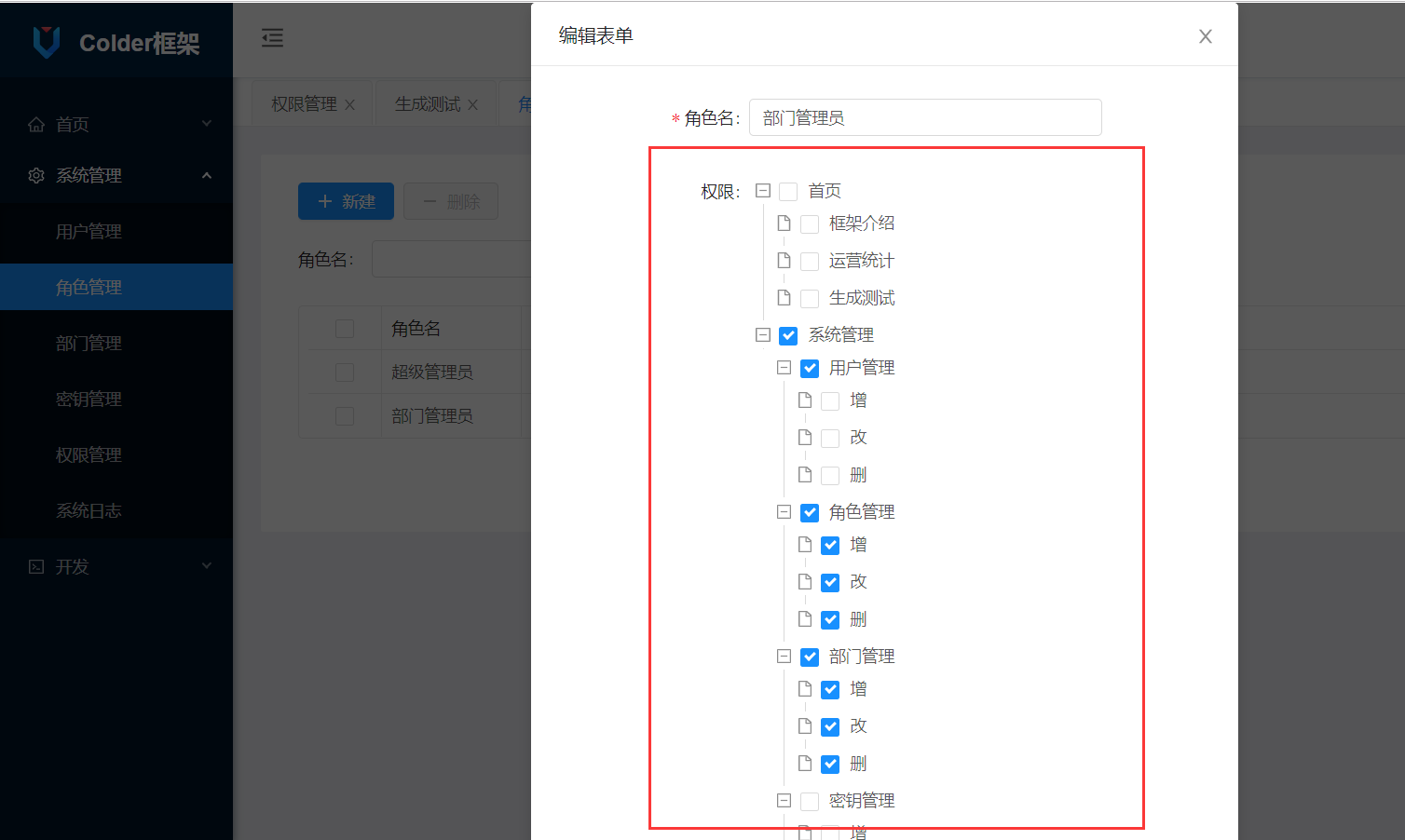Image resolution: width=1405 pixels, height=840 pixels.
Task: Collapse the 首页 tree node
Action: tap(763, 190)
